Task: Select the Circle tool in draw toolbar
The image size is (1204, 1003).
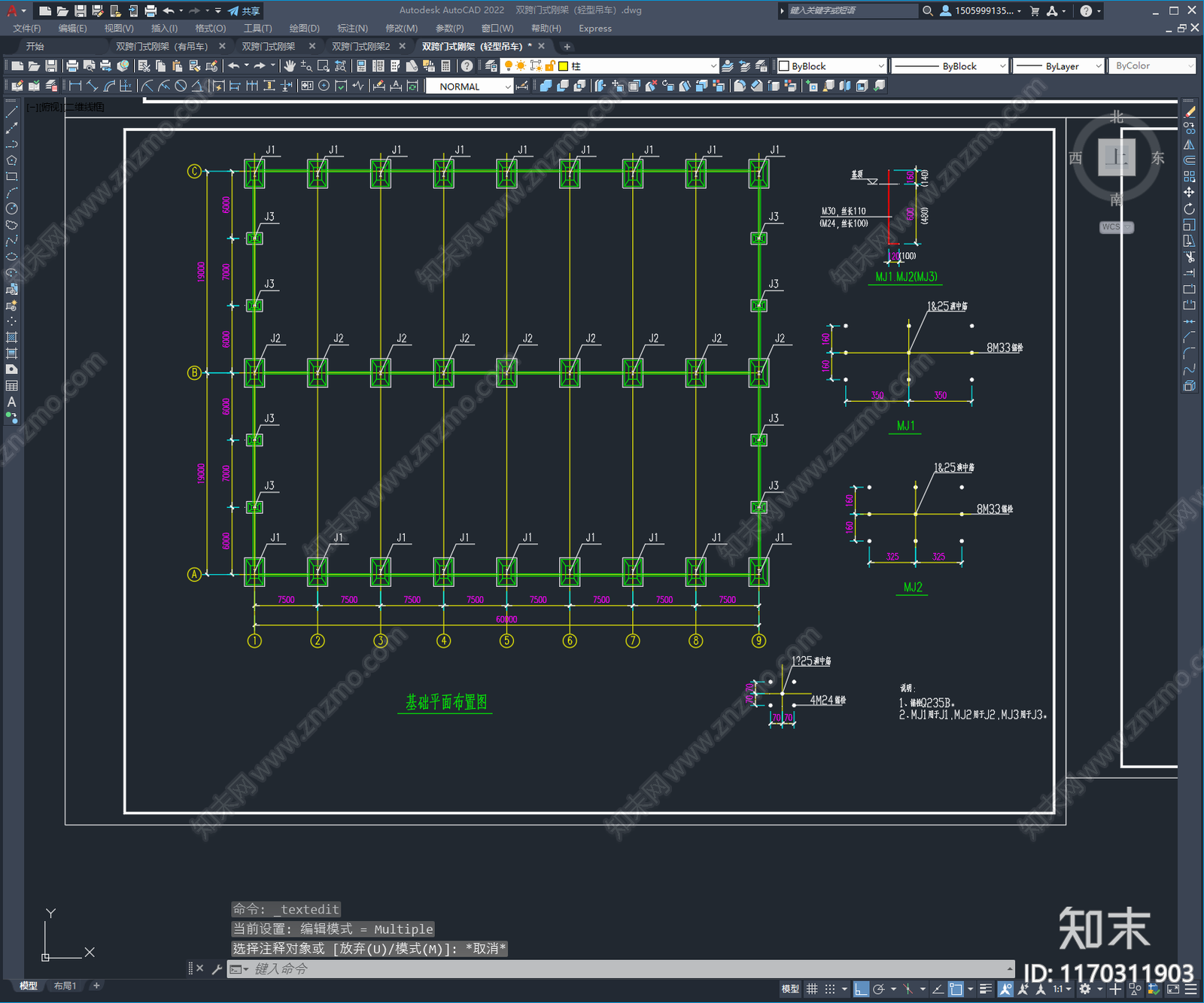Action: 11,208
